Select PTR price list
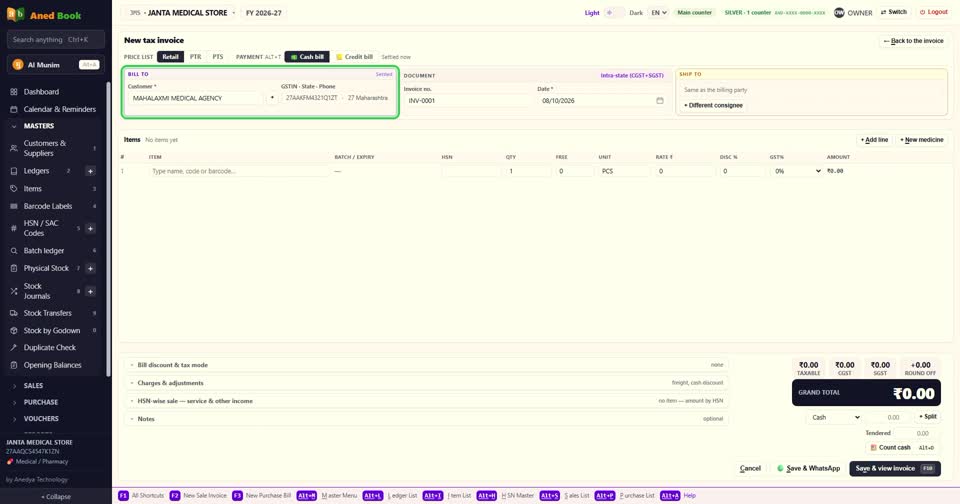Screen dimensions: 960x504 [x=195, y=57]
